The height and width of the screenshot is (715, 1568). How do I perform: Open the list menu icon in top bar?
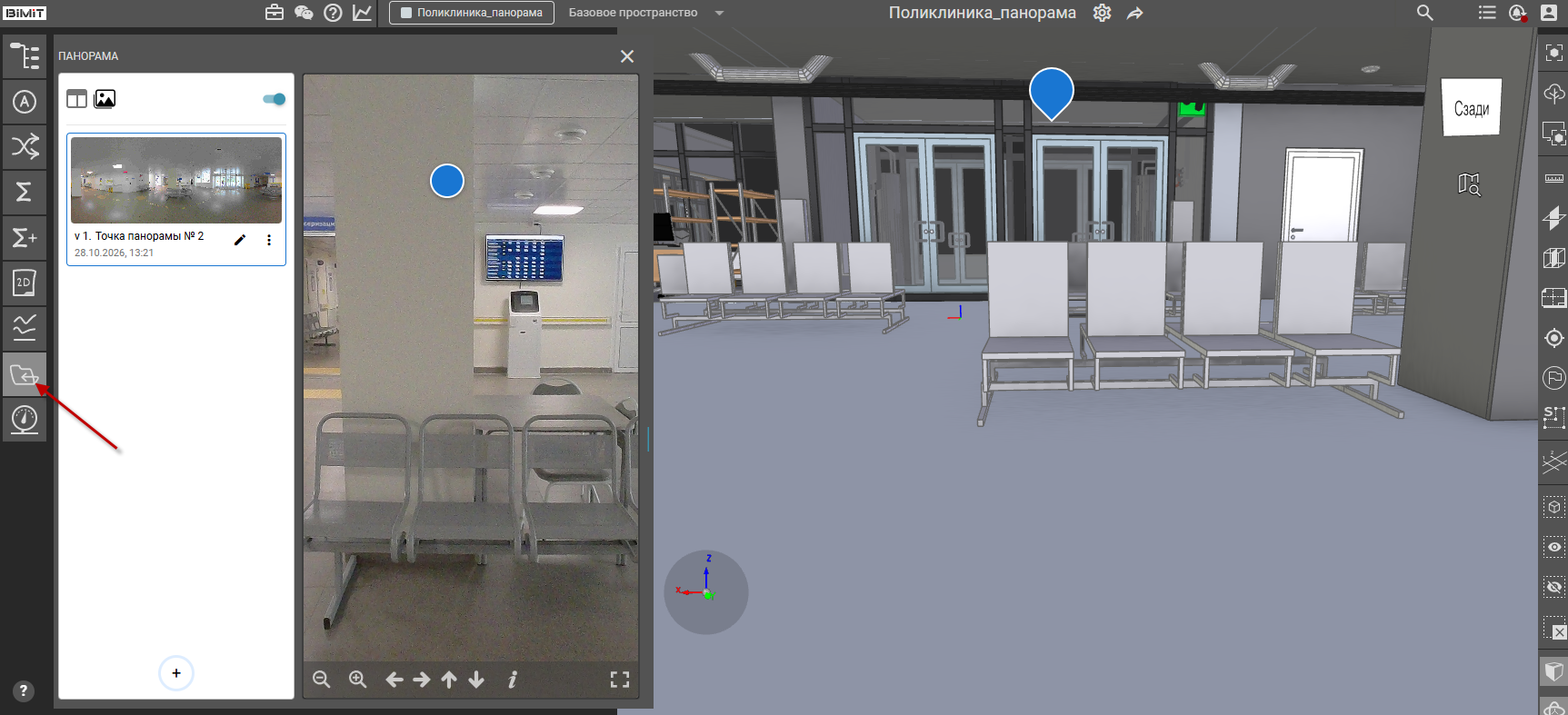click(x=1487, y=13)
